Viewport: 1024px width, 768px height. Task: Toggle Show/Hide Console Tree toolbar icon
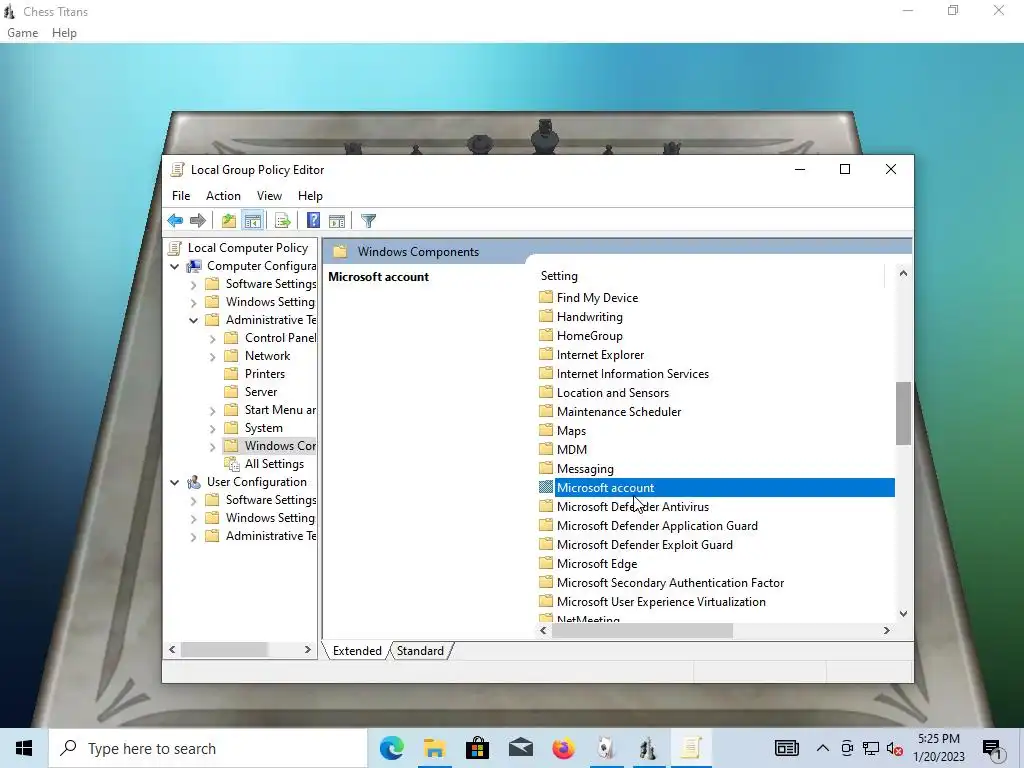pos(253,221)
